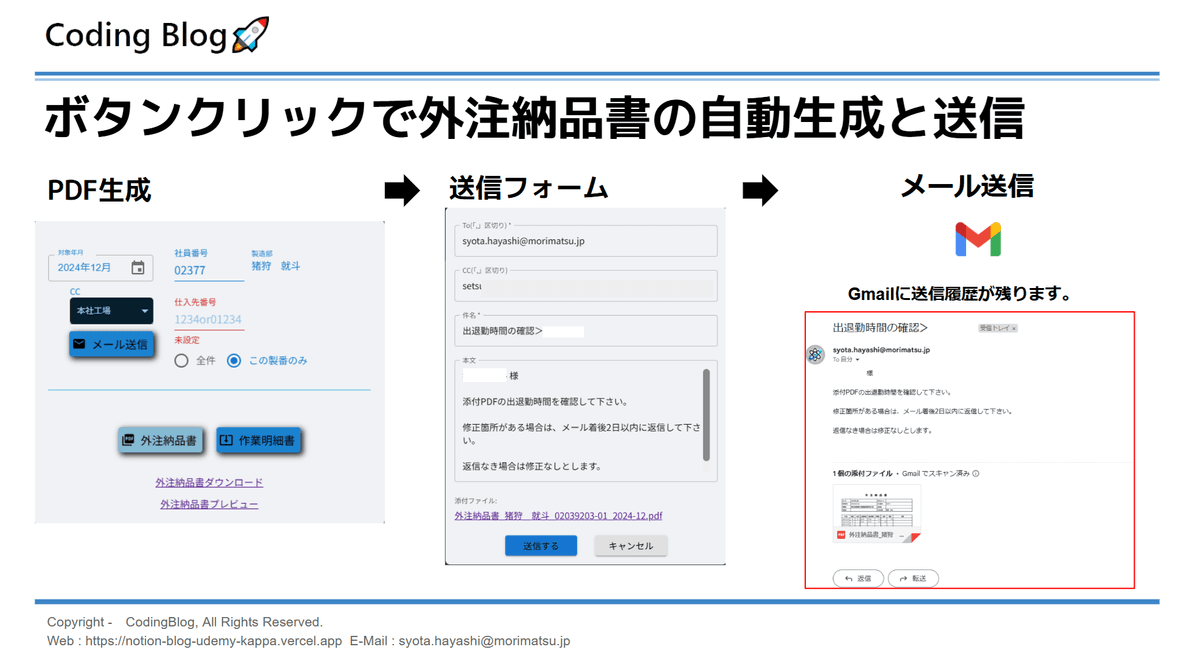The height and width of the screenshot is (672, 1200).
Task: Remove the 受信トレイ label via its x
Action: click(x=1013, y=328)
